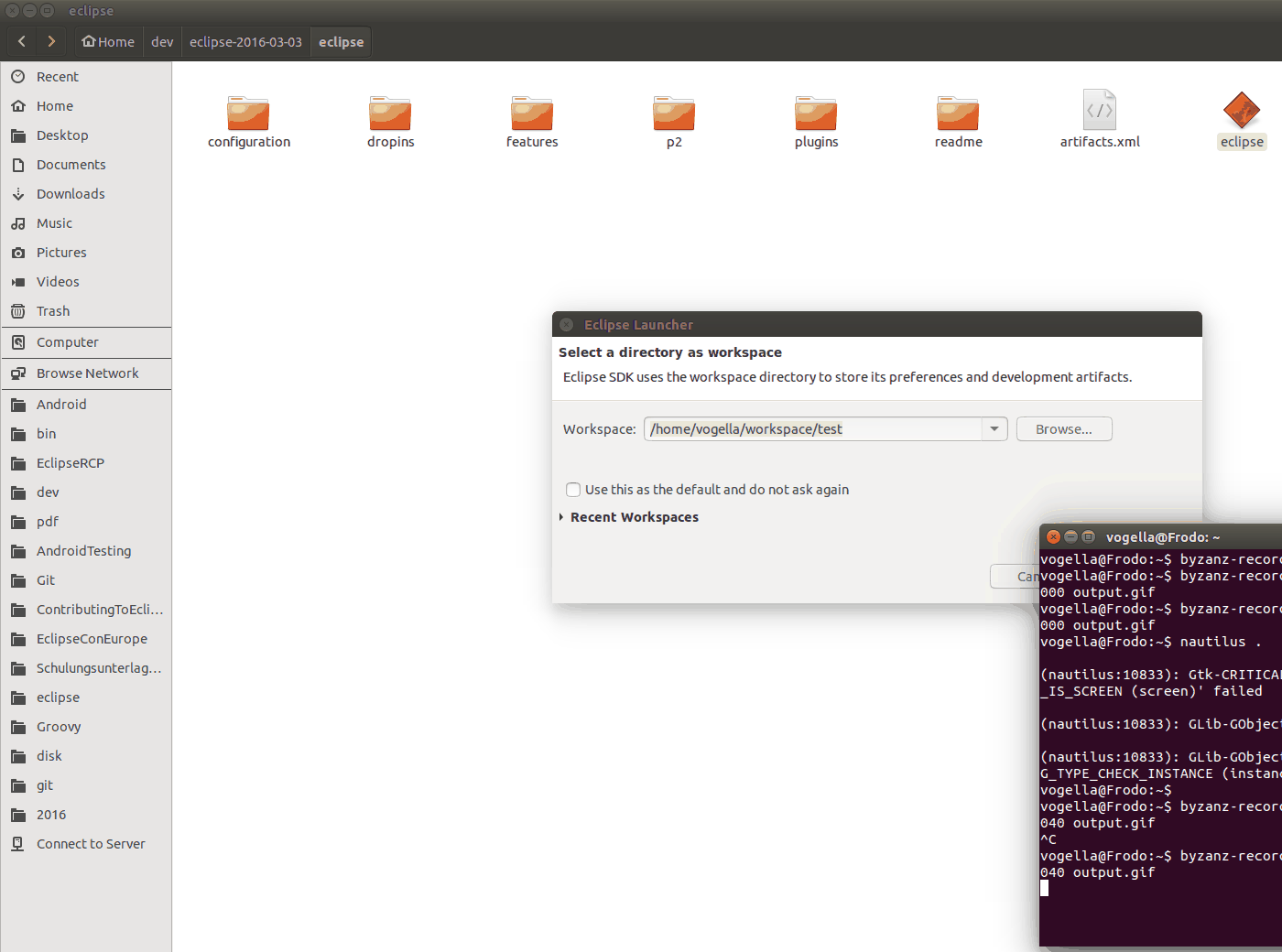Open the Groovy bookmark

coord(86,727)
